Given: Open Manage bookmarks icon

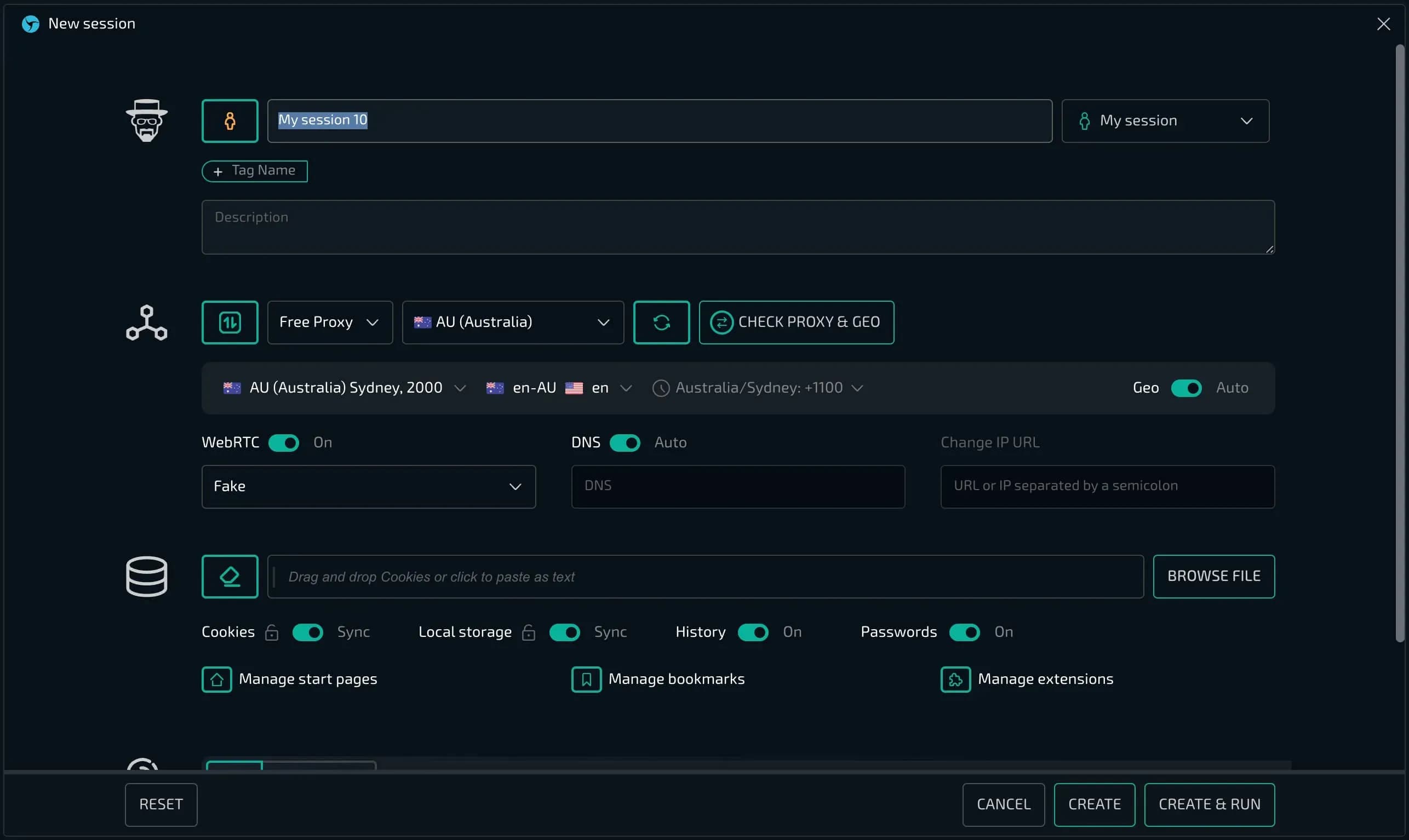Looking at the screenshot, I should 586,679.
